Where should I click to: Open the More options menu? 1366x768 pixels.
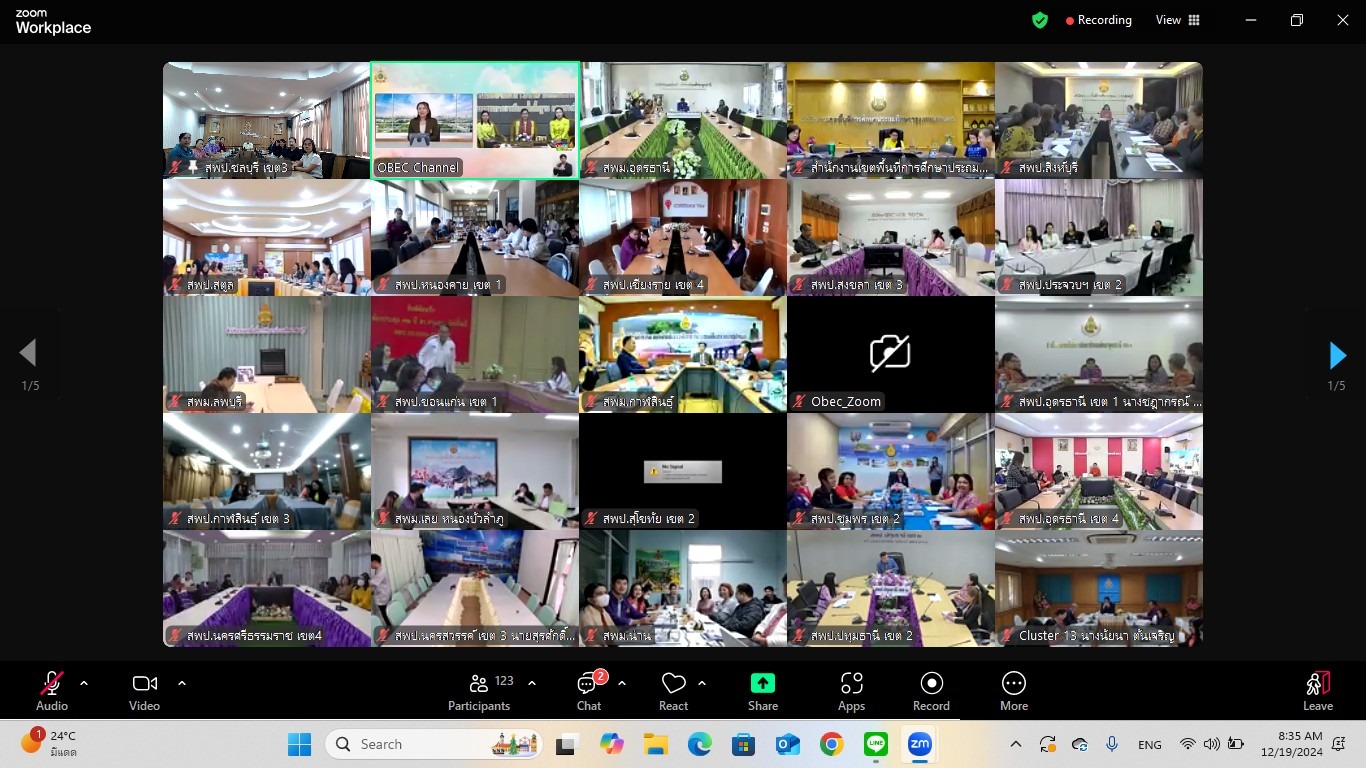pos(1013,691)
